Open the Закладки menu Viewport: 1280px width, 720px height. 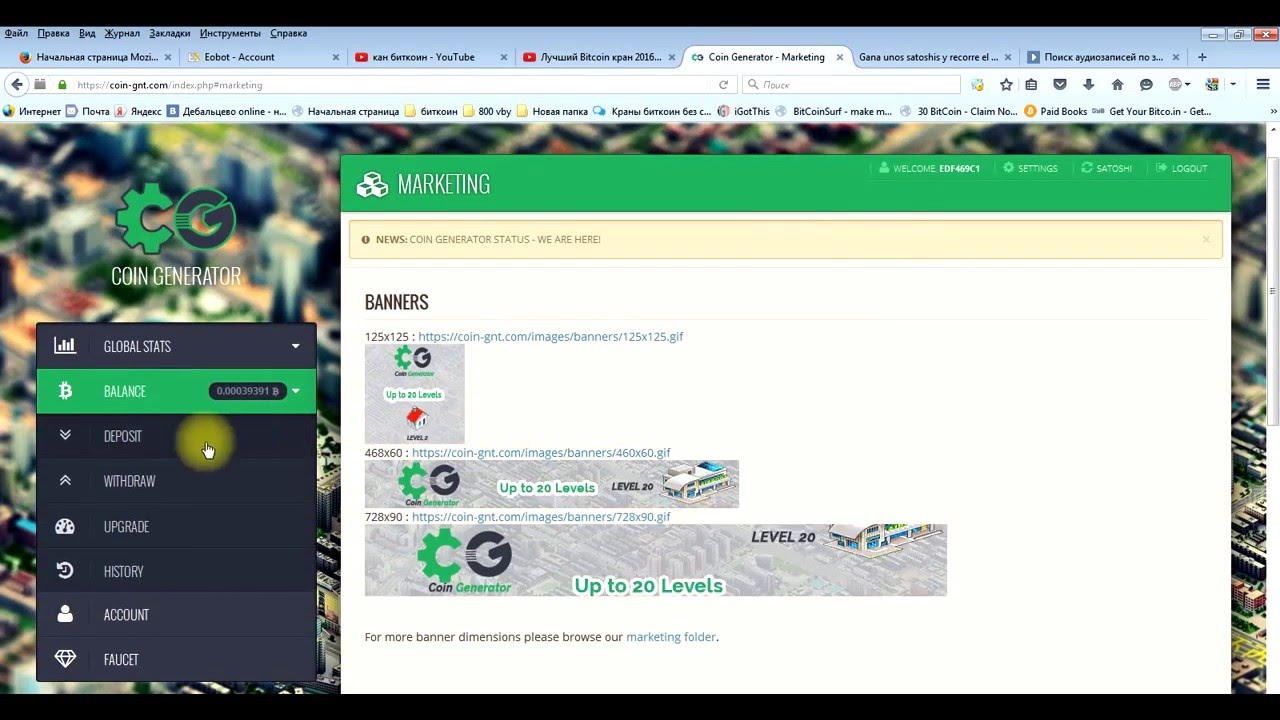170,33
